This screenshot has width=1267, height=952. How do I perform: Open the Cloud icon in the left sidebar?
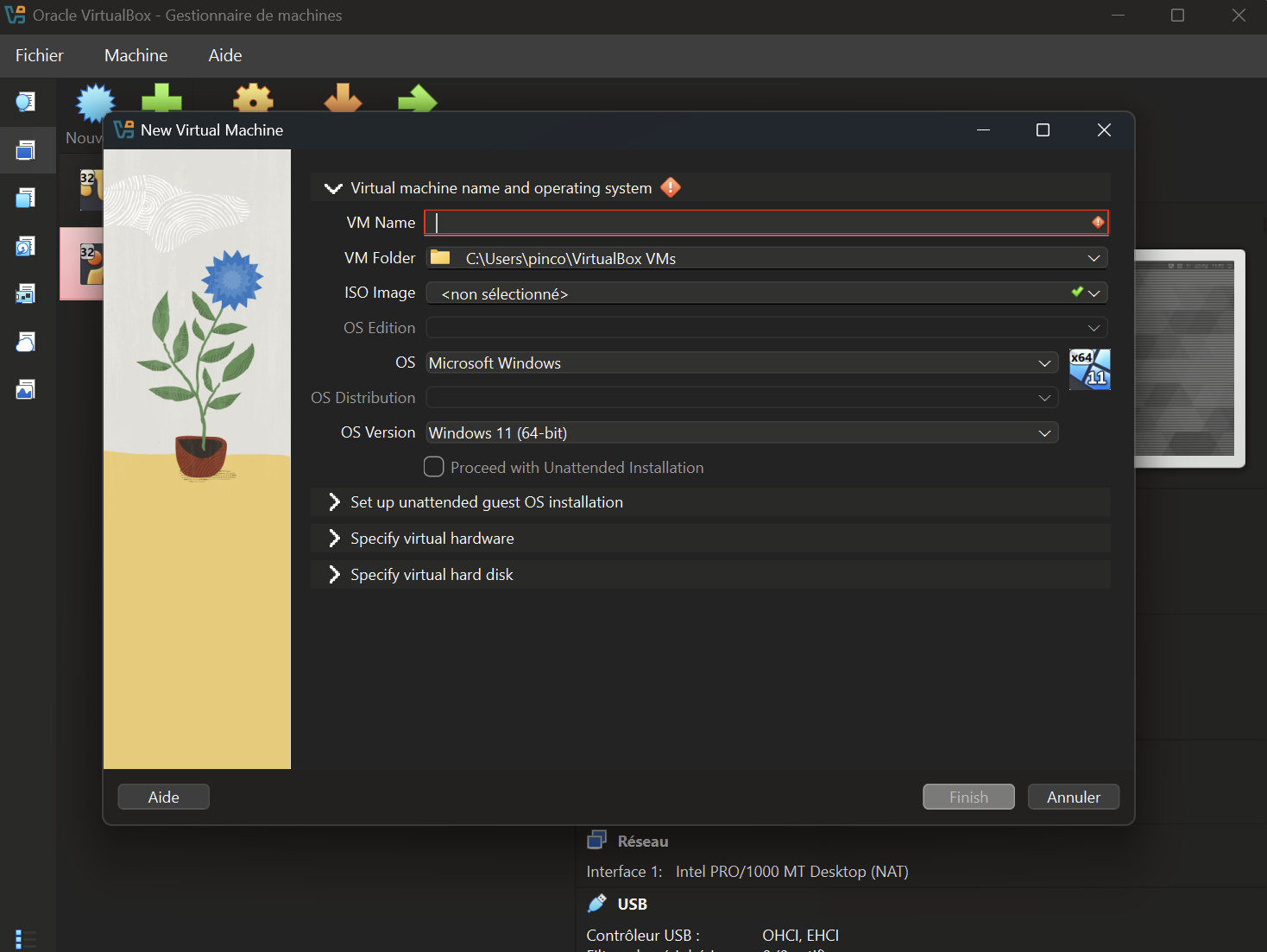coord(26,343)
